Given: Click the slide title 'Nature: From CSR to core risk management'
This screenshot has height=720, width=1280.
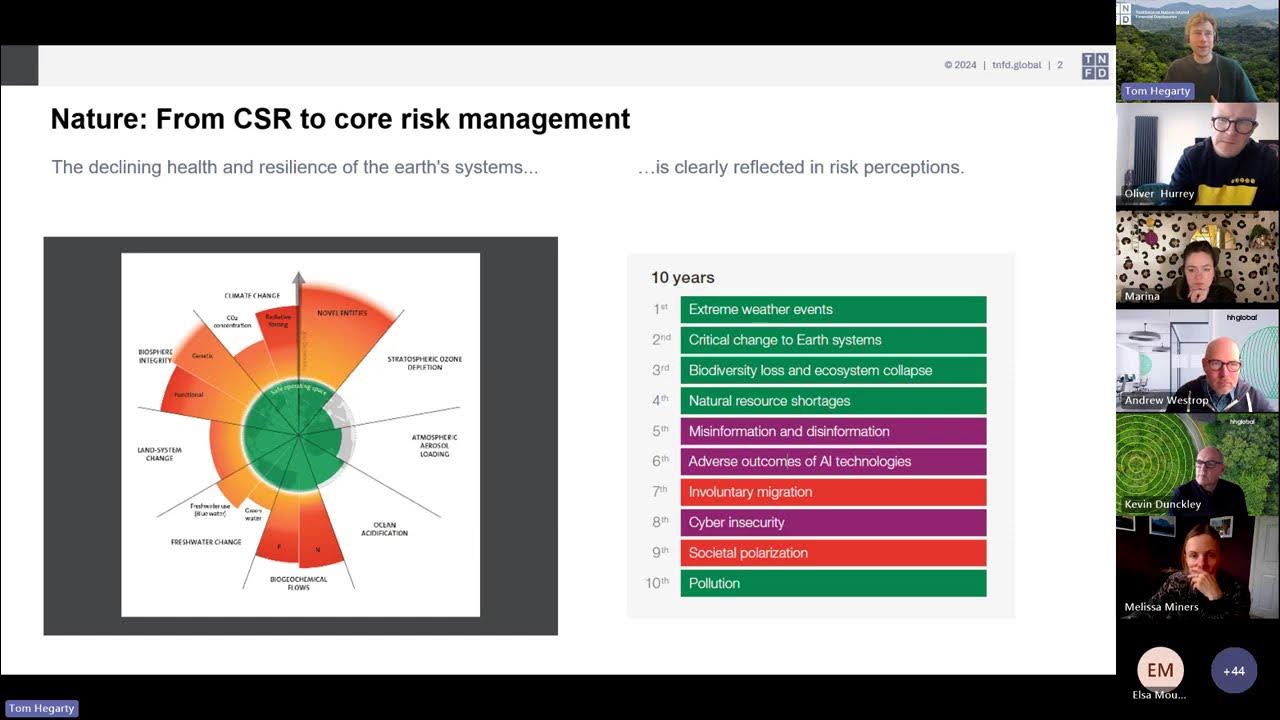Looking at the screenshot, I should click(x=340, y=120).
